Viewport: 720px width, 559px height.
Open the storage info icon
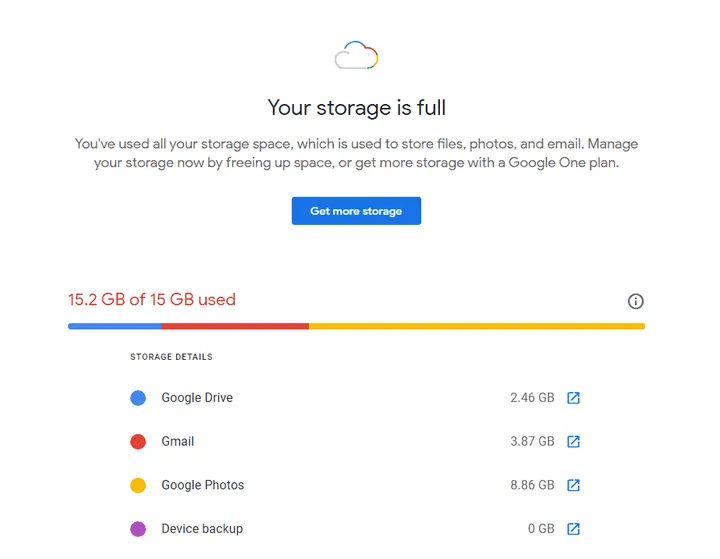point(635,301)
